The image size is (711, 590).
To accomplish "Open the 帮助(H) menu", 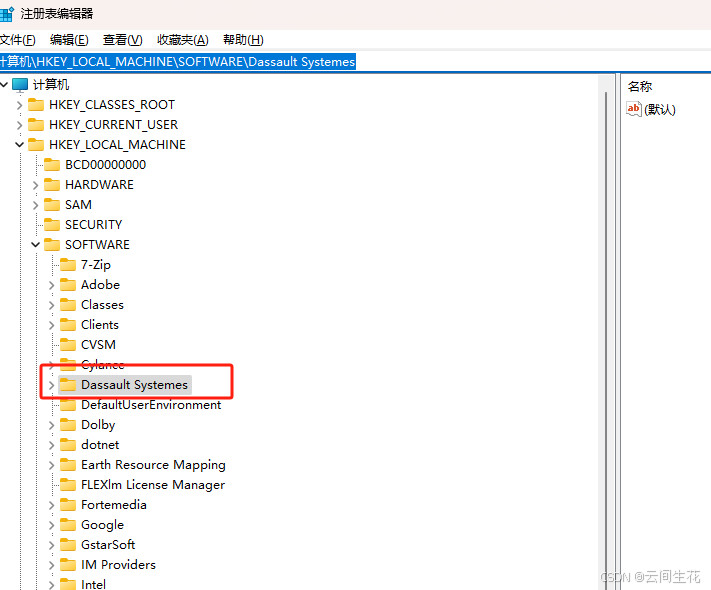I will pyautogui.click(x=243, y=40).
